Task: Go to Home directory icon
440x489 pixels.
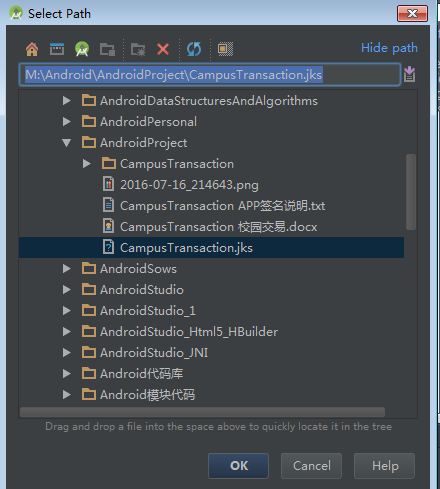Action: 32,49
